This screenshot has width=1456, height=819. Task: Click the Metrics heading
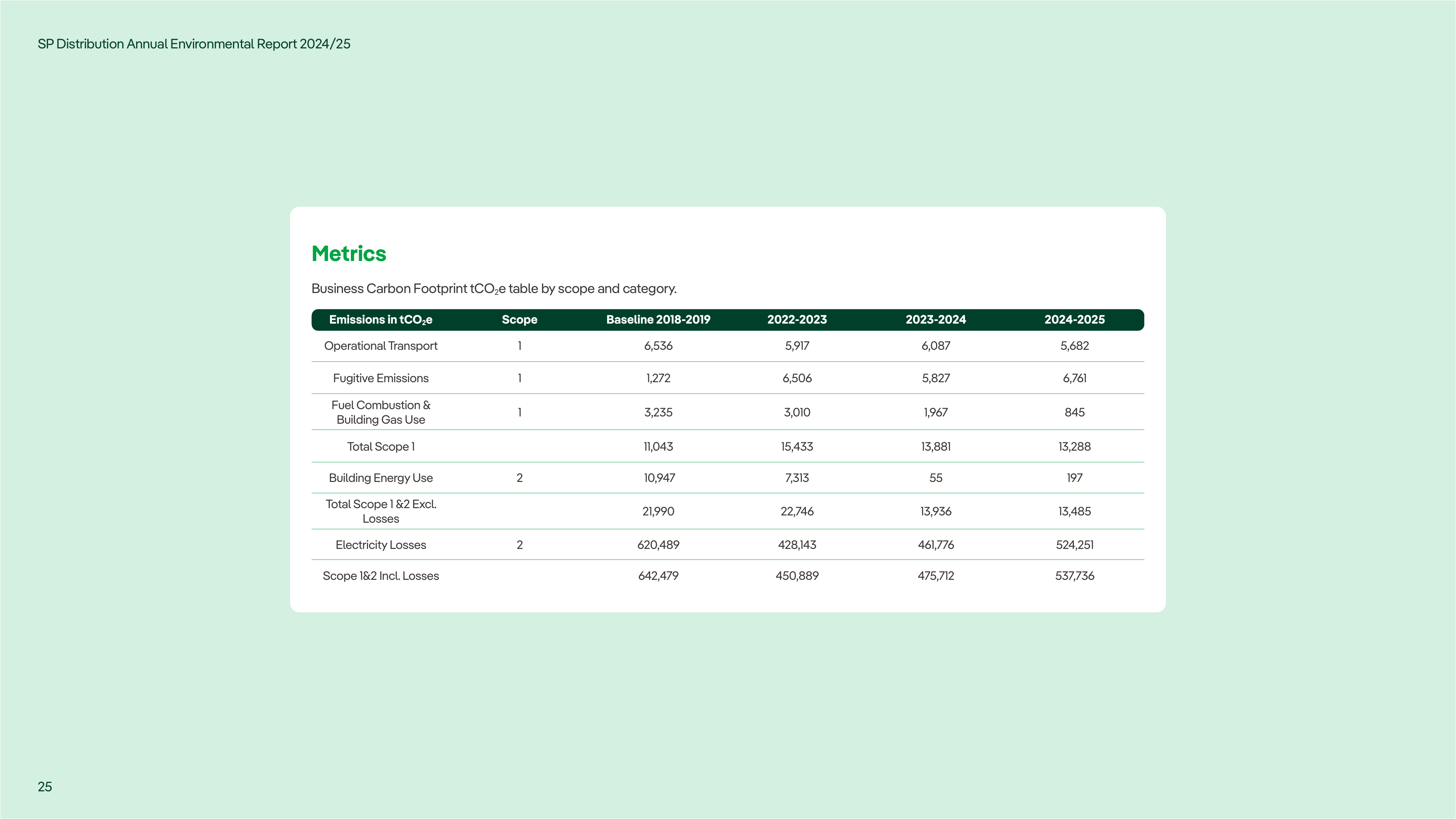click(x=349, y=254)
